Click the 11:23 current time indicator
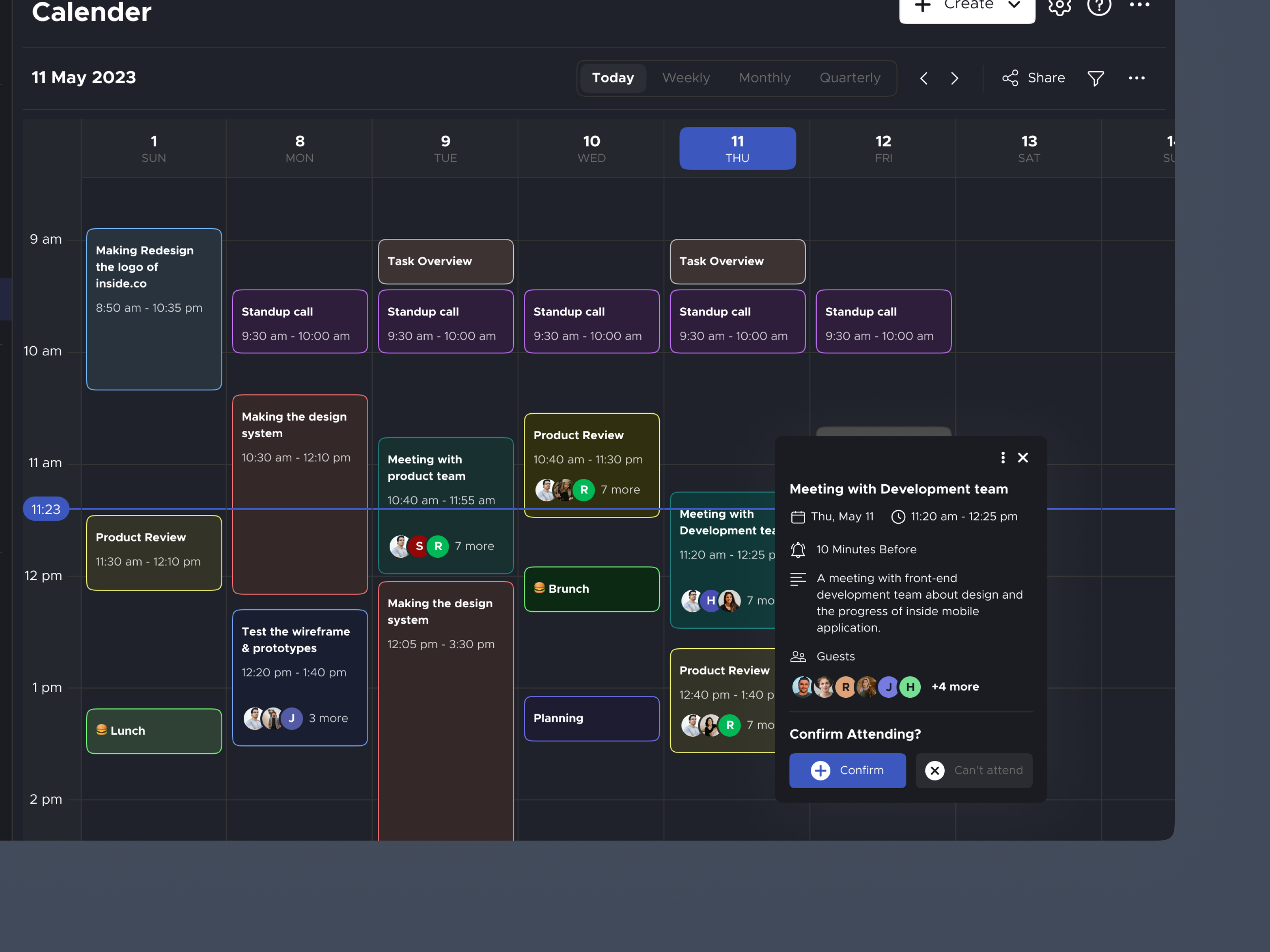Screen dimensions: 1270x952 (46, 509)
